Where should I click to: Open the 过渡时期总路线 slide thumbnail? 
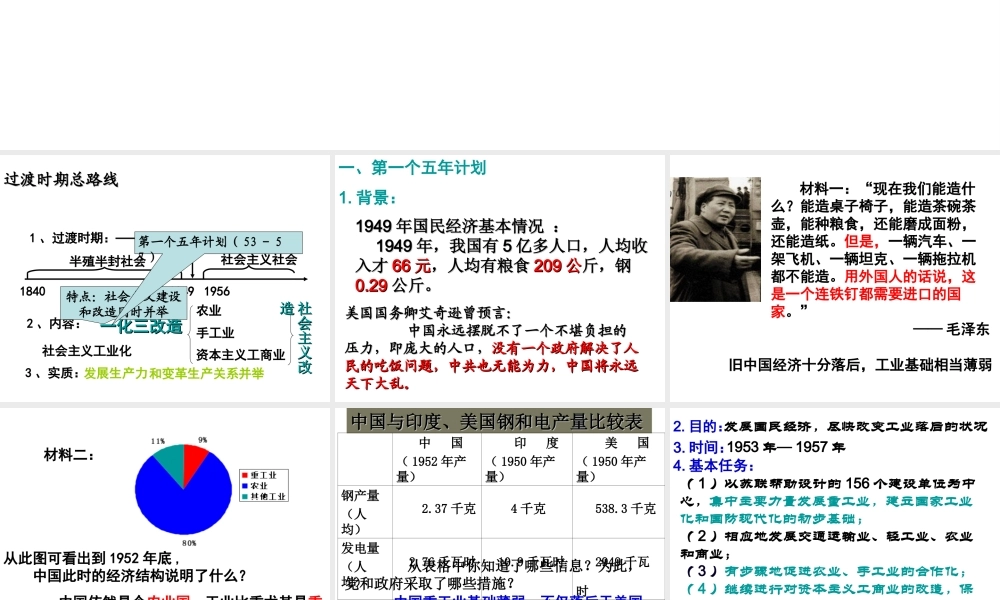(165, 278)
